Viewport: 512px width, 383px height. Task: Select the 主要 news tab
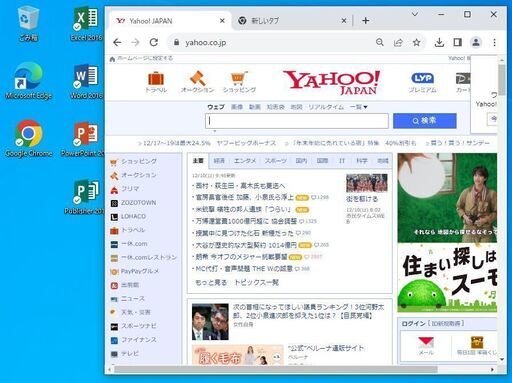tap(198, 161)
